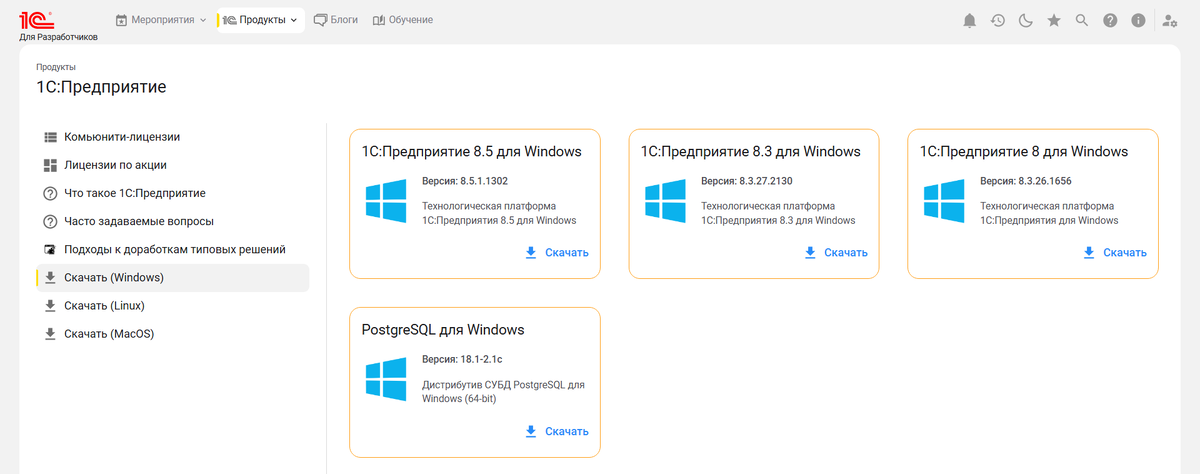Viewport: 1200px width, 474px height.
Task: Click the info circle icon
Action: 1137,20
